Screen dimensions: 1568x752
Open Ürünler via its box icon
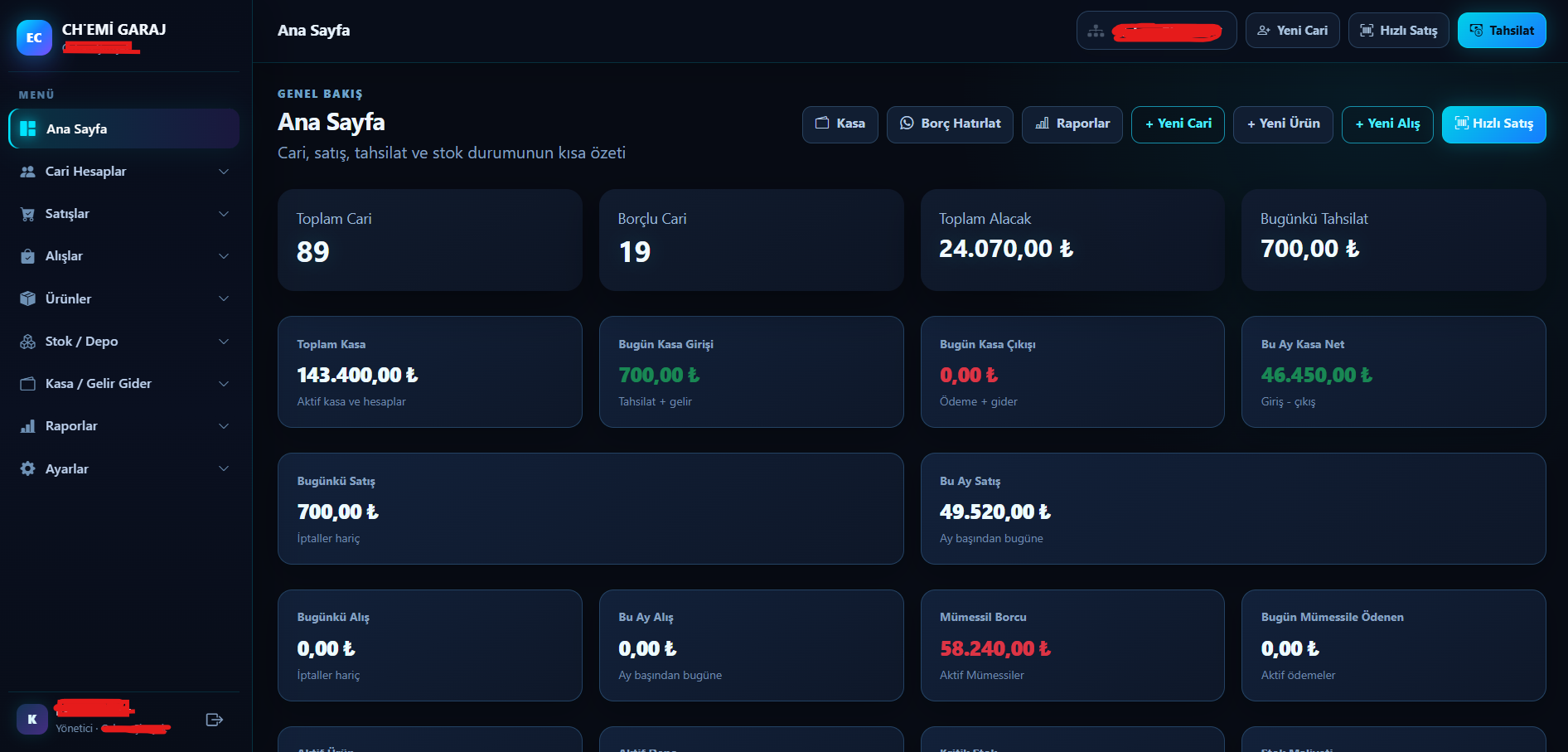27,298
